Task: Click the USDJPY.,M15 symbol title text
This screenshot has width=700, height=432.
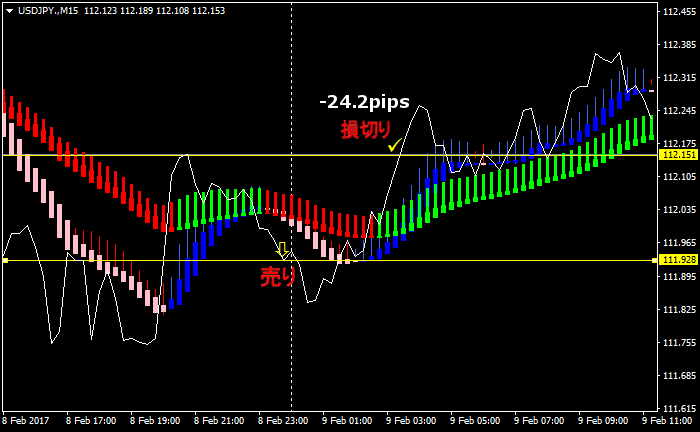Action: 48,11
